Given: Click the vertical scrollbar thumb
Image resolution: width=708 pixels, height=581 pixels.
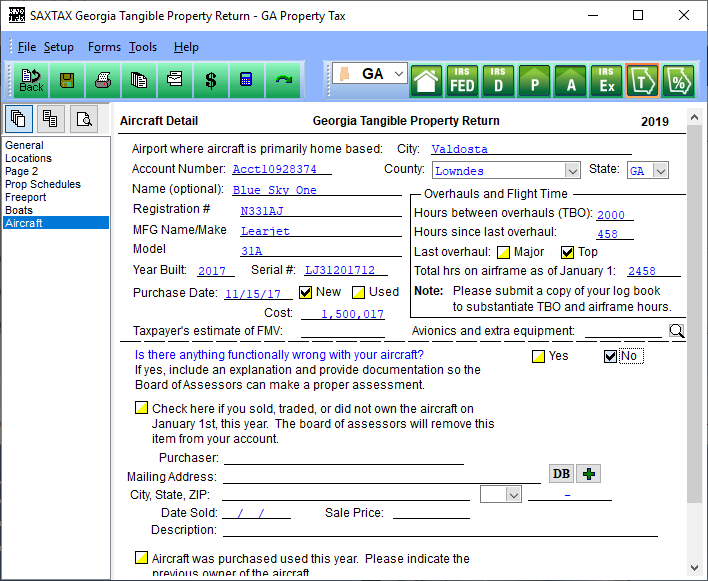Looking at the screenshot, I should pos(694,314).
